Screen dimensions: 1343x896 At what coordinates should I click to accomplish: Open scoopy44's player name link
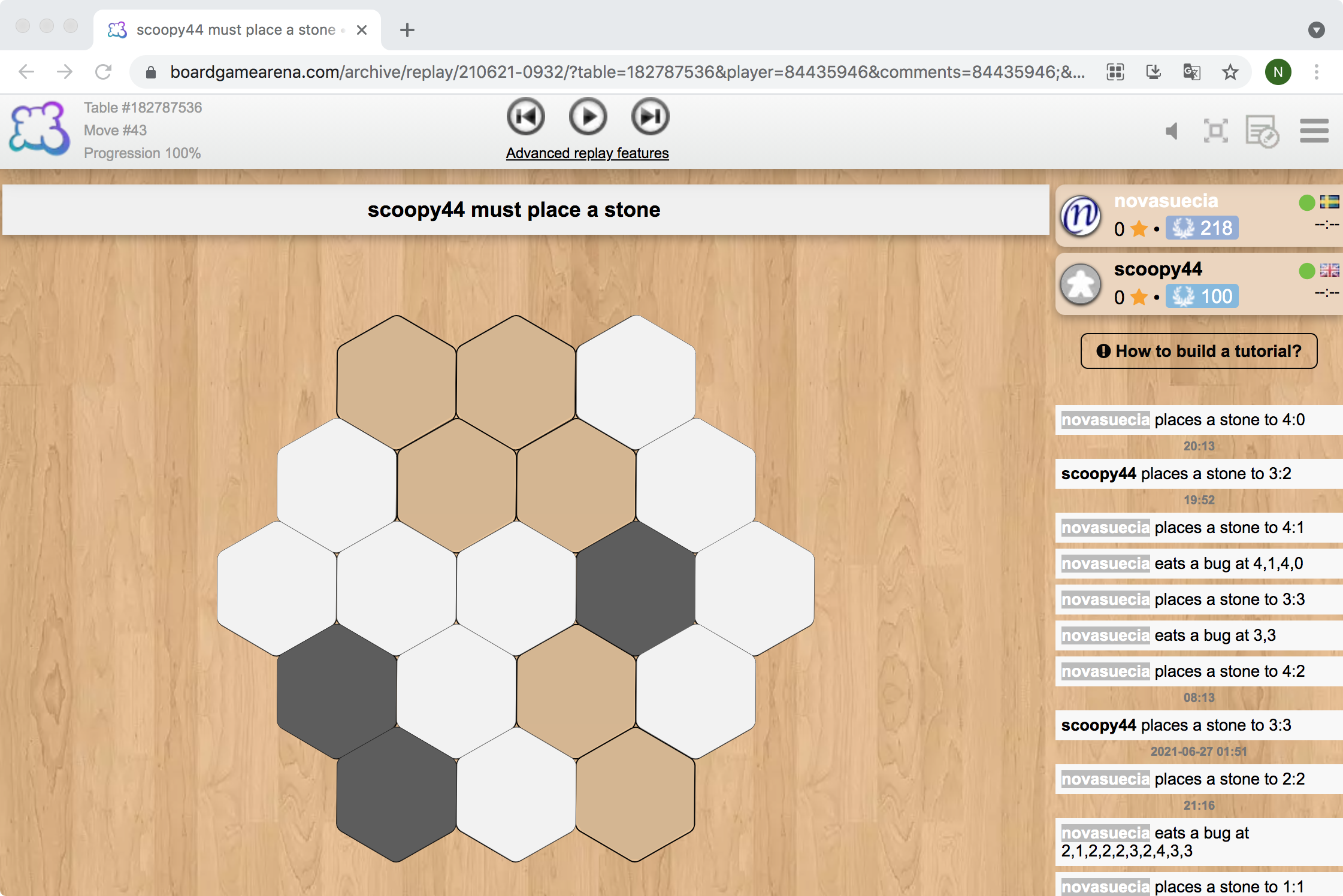[1157, 269]
